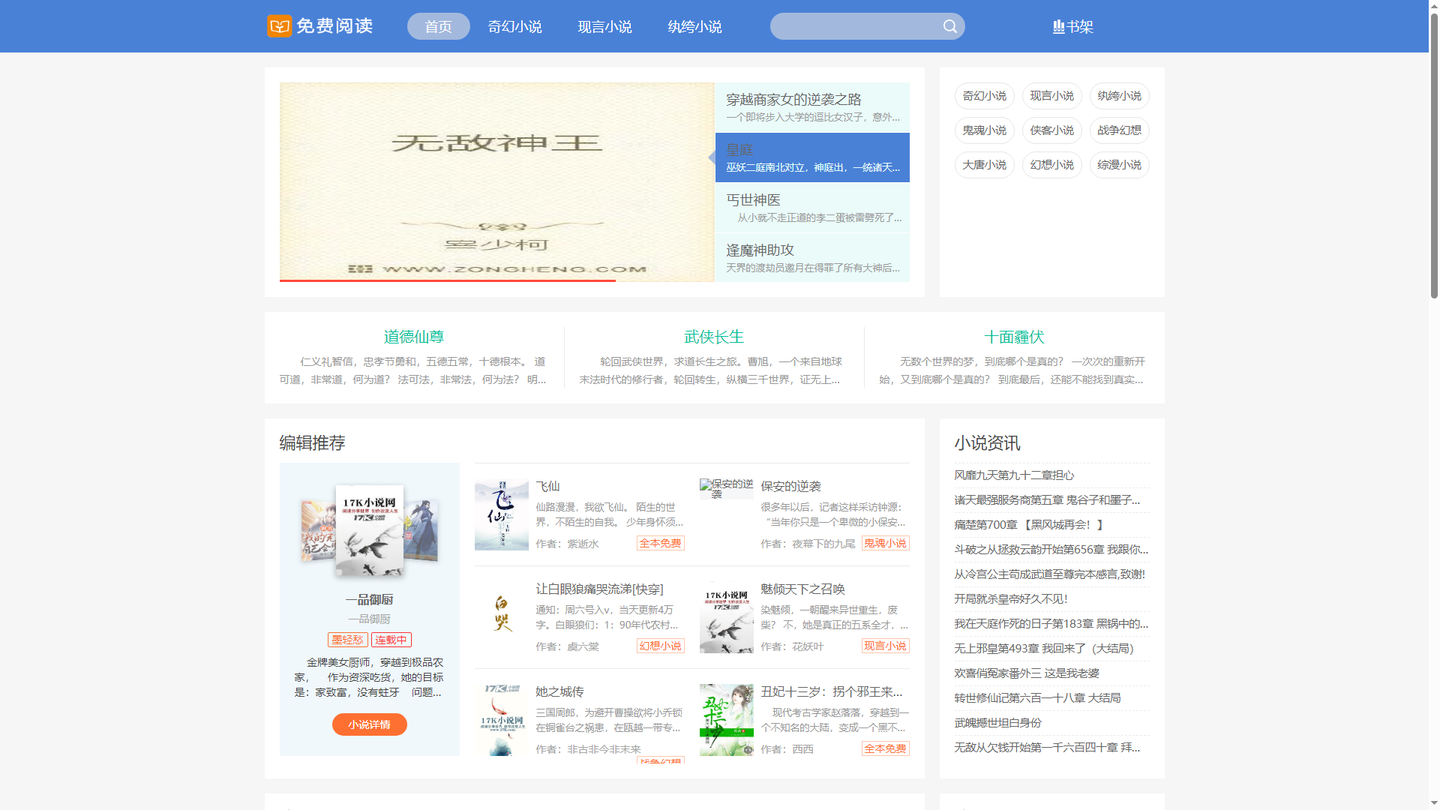
Task: Open the 现言小说 nav tab
Action: (605, 27)
